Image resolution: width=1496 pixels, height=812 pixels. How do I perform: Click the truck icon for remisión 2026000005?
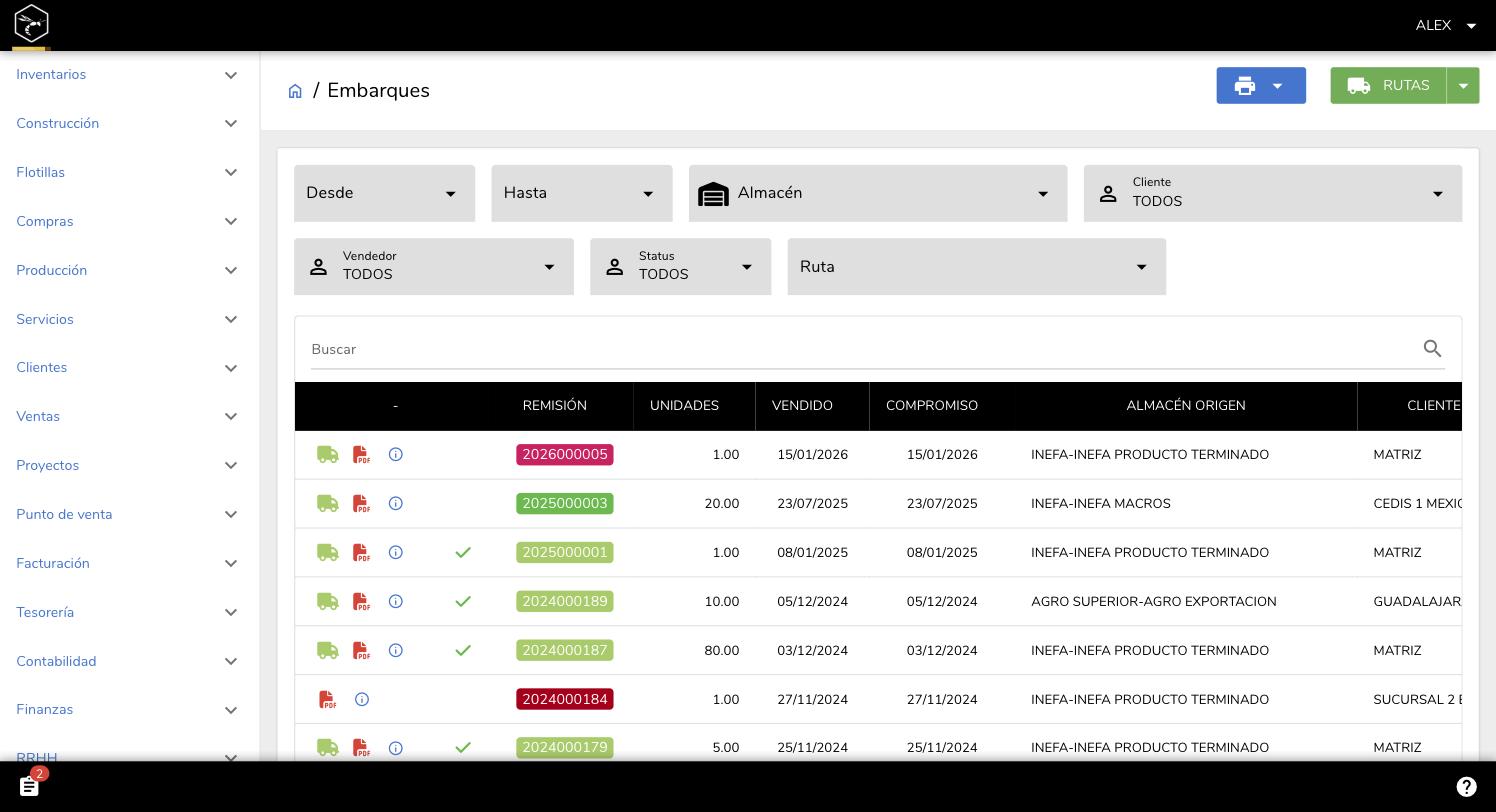pyautogui.click(x=327, y=455)
